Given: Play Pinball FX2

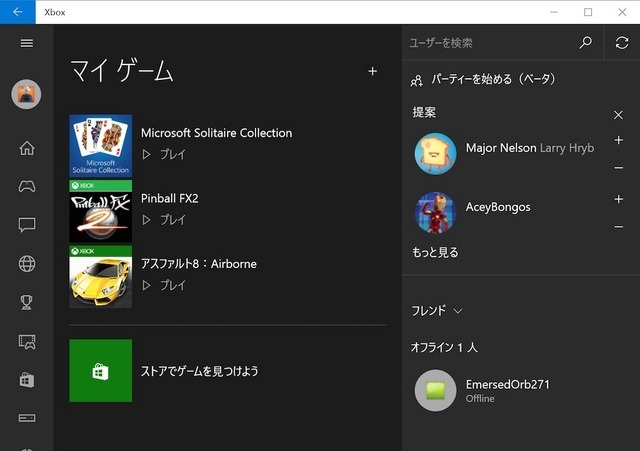Looking at the screenshot, I should click(x=164, y=220).
